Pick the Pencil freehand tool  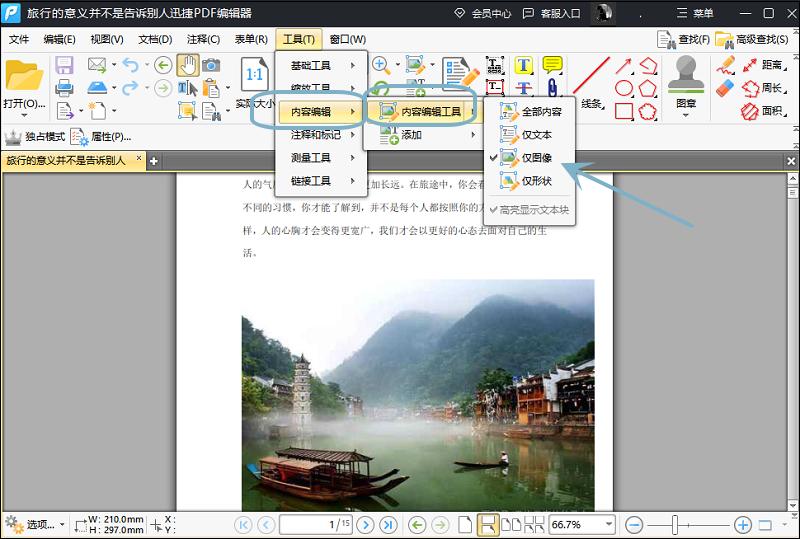(x=725, y=65)
